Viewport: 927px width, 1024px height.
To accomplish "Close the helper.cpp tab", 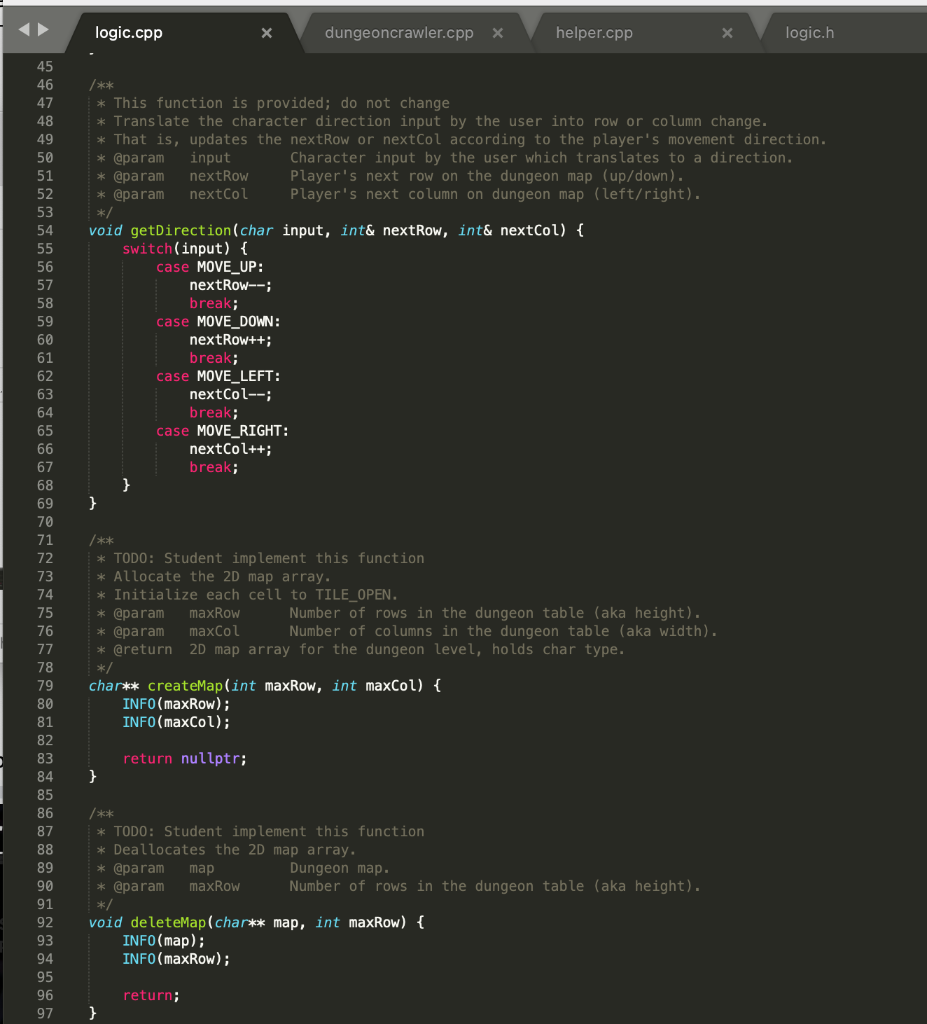I will coord(727,32).
